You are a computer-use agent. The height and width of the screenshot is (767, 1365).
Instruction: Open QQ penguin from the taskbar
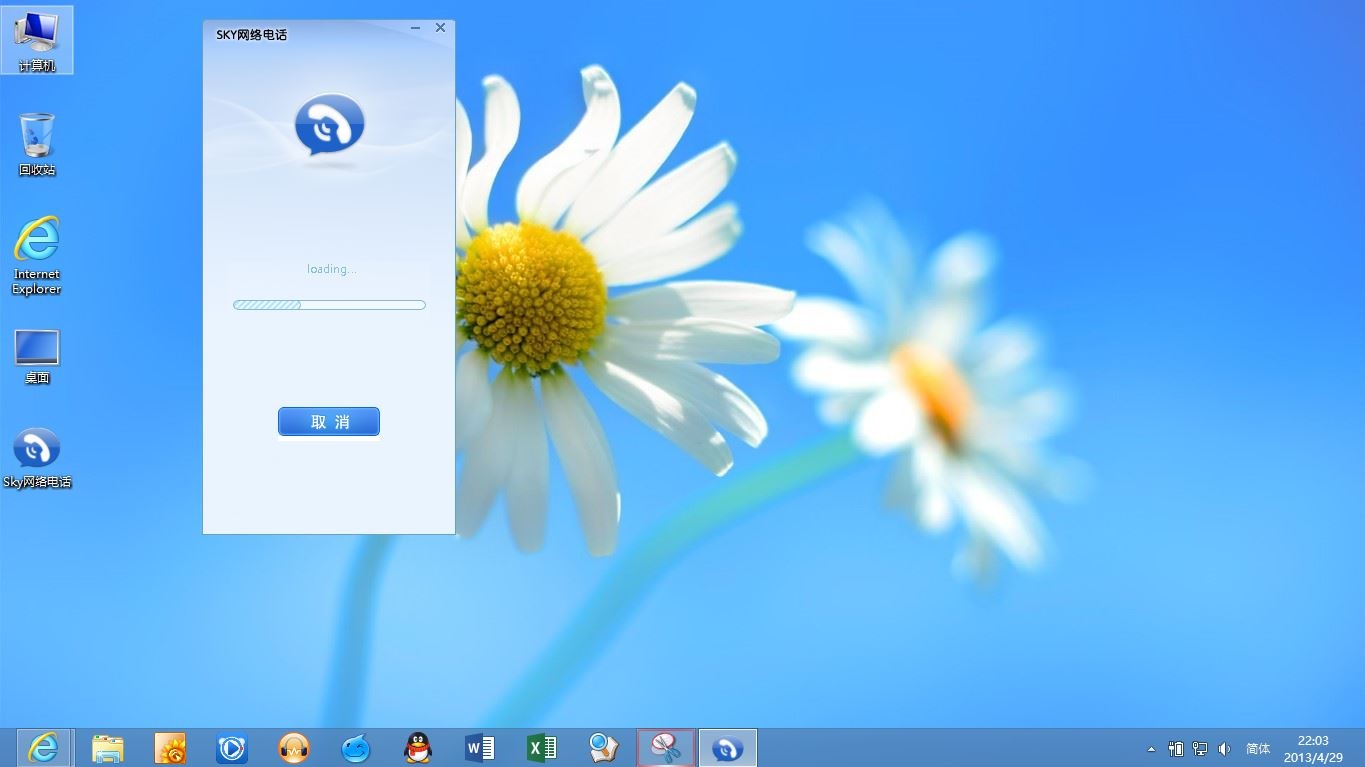point(418,748)
